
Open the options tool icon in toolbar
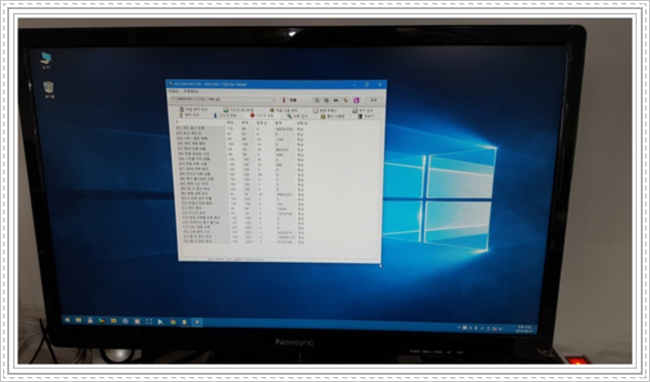pyautogui.click(x=345, y=100)
